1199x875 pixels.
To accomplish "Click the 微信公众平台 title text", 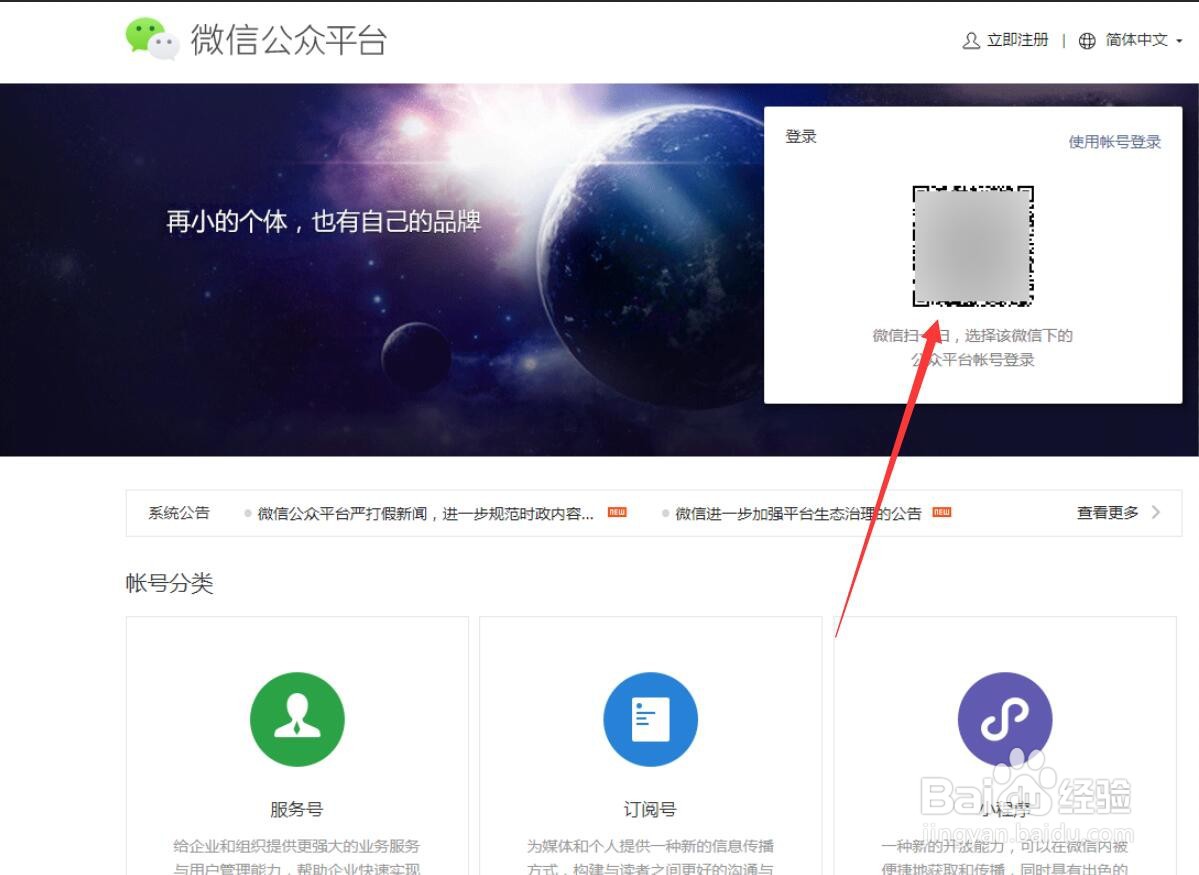I will (284, 41).
